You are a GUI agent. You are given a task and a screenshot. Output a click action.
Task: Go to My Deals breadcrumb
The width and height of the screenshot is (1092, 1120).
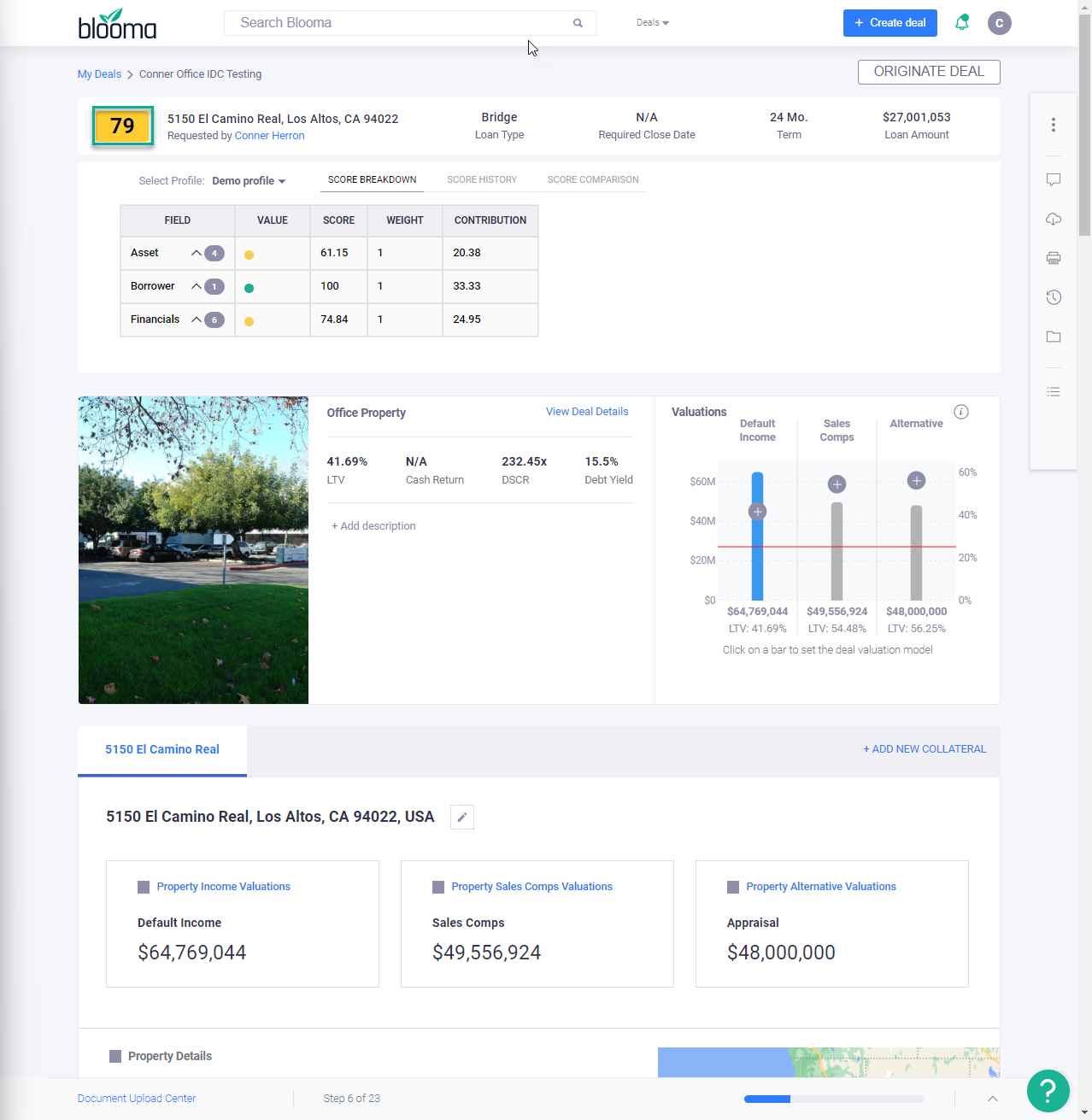(x=99, y=74)
